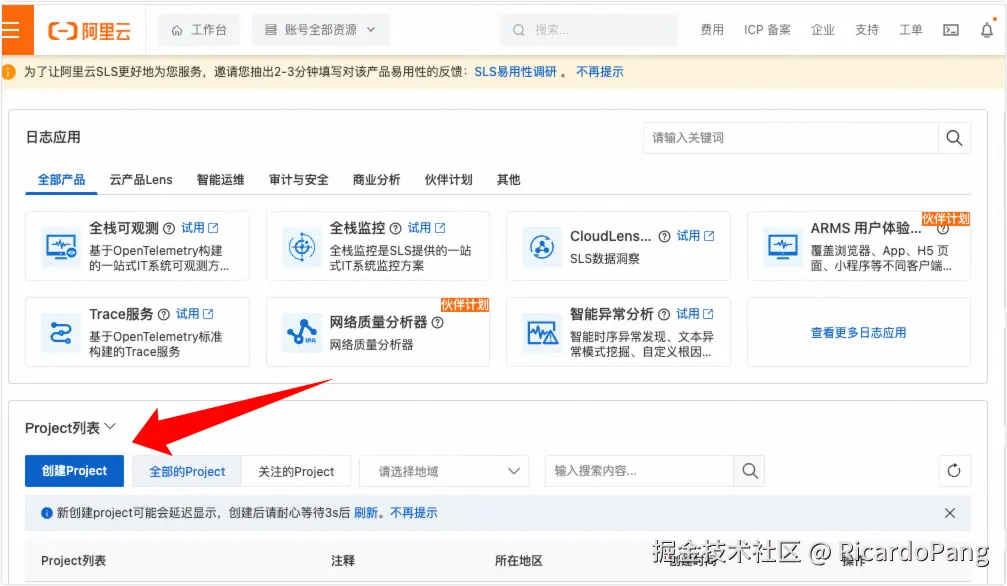Switch to the 审计与安全 tab
The width and height of the screenshot is (1007, 586).
pos(299,180)
